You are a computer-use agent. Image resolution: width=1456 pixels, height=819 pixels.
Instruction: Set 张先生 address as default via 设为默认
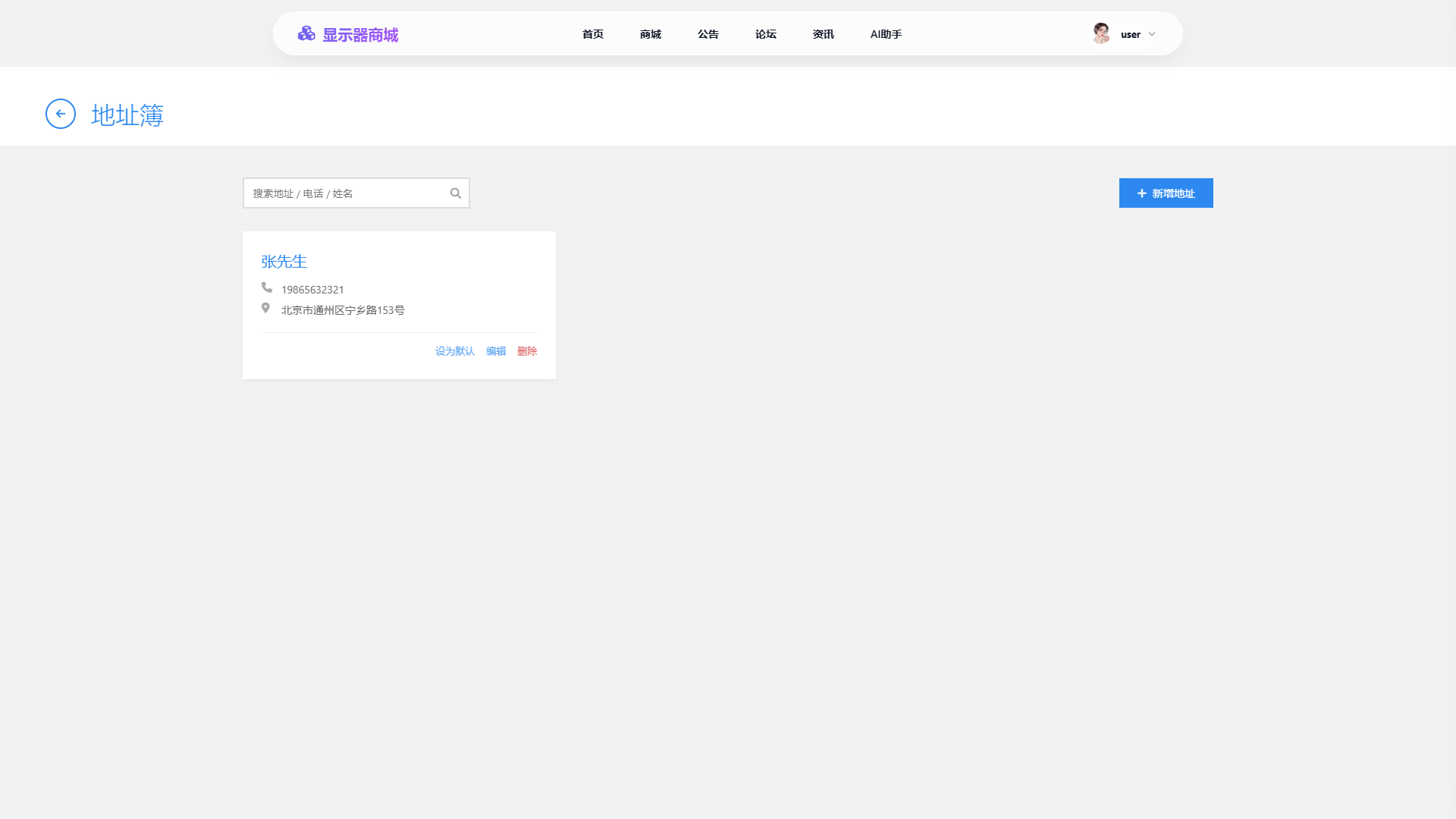pyautogui.click(x=455, y=351)
